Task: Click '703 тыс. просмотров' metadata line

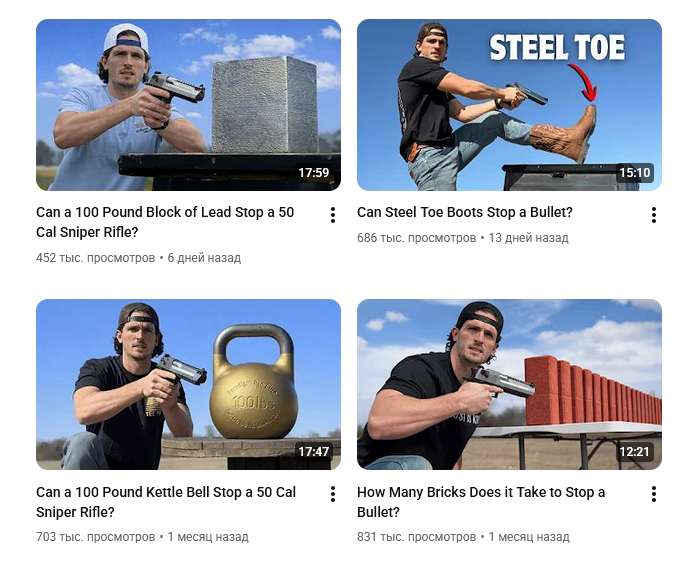Action: point(142,537)
